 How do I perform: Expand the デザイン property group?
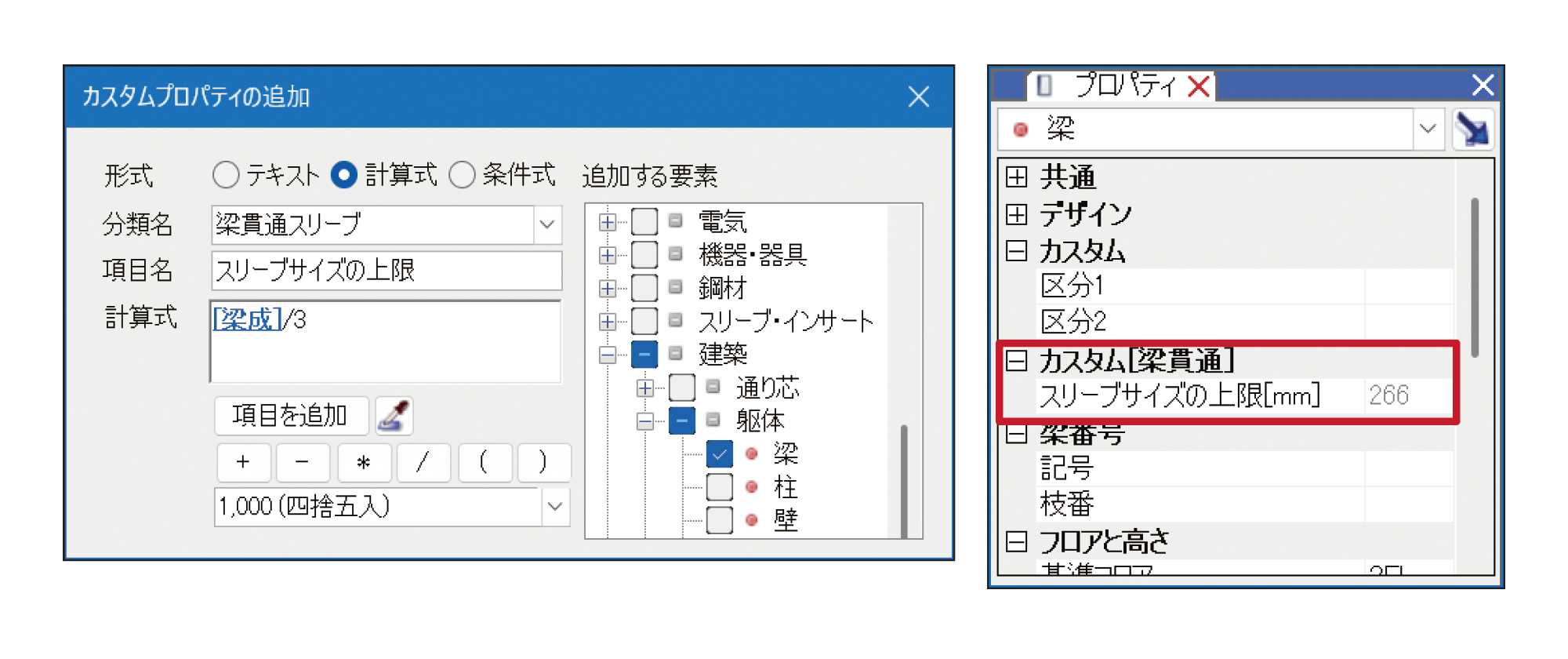pos(1017,214)
